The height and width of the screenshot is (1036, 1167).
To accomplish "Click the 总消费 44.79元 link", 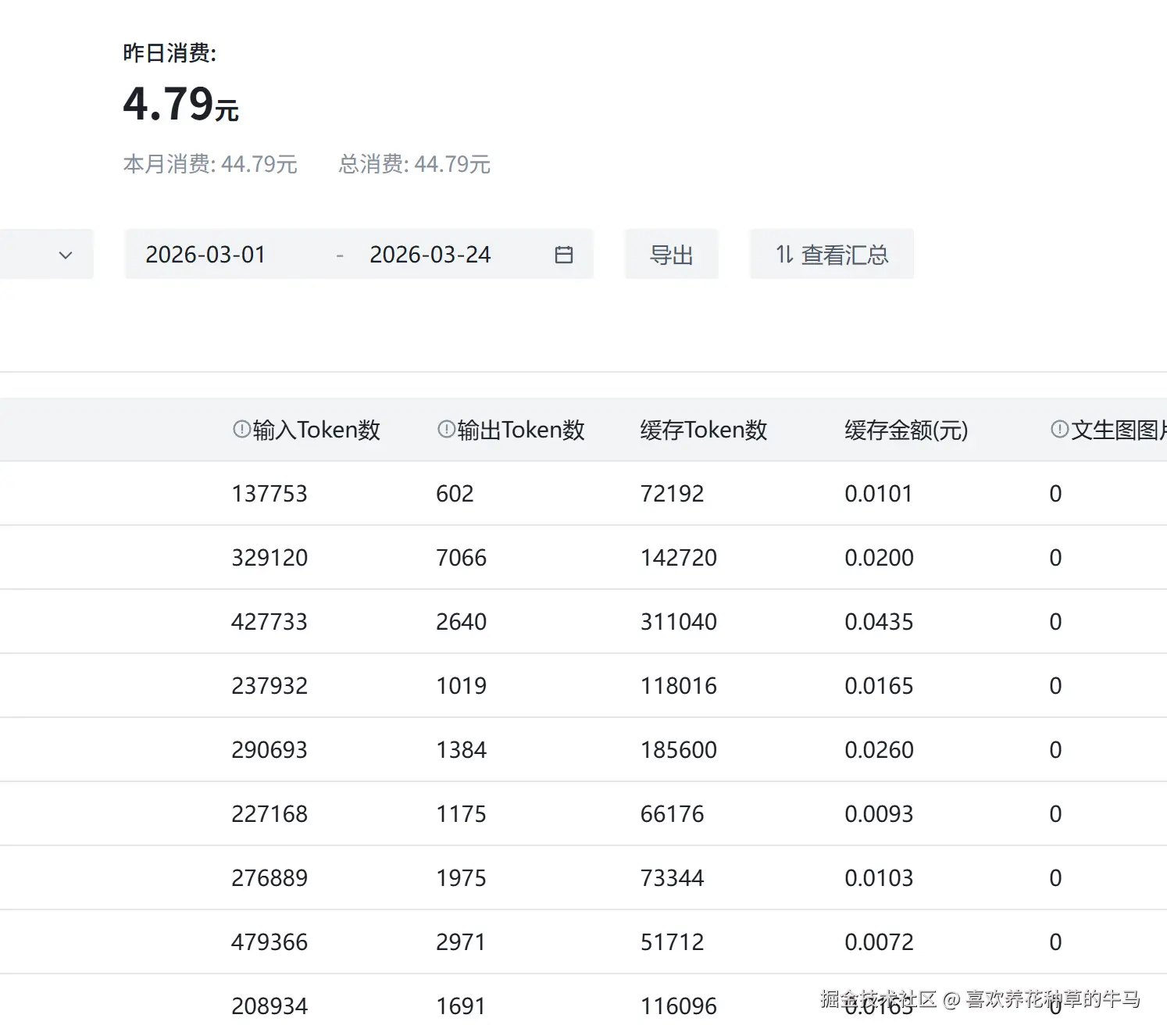I will [413, 164].
